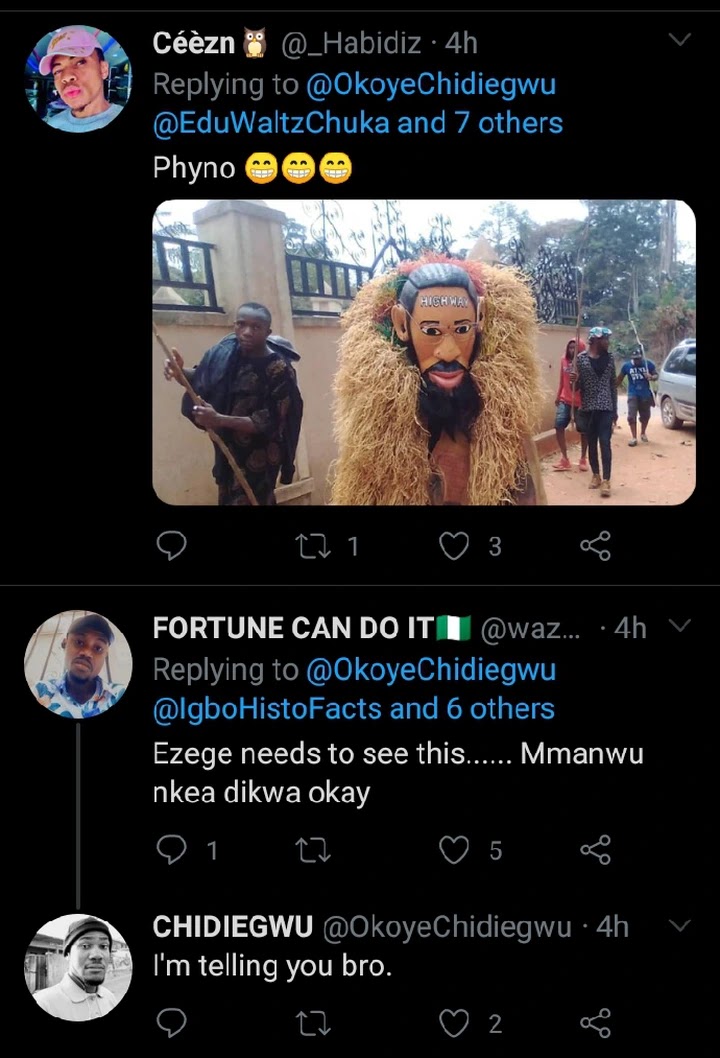The width and height of the screenshot is (720, 1058).
Task: Share CHIDIEGWU's 'I'm telling you bro' tweet
Action: click(x=595, y=1023)
